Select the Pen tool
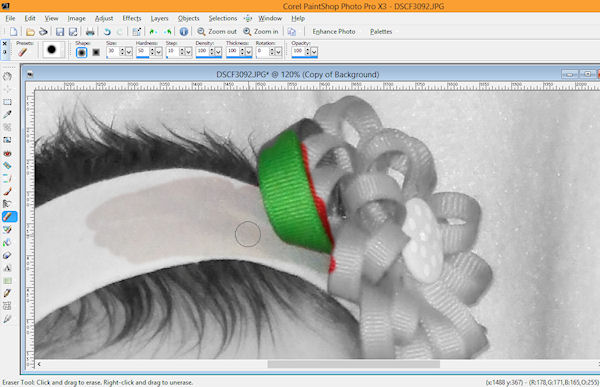 coord(7,293)
